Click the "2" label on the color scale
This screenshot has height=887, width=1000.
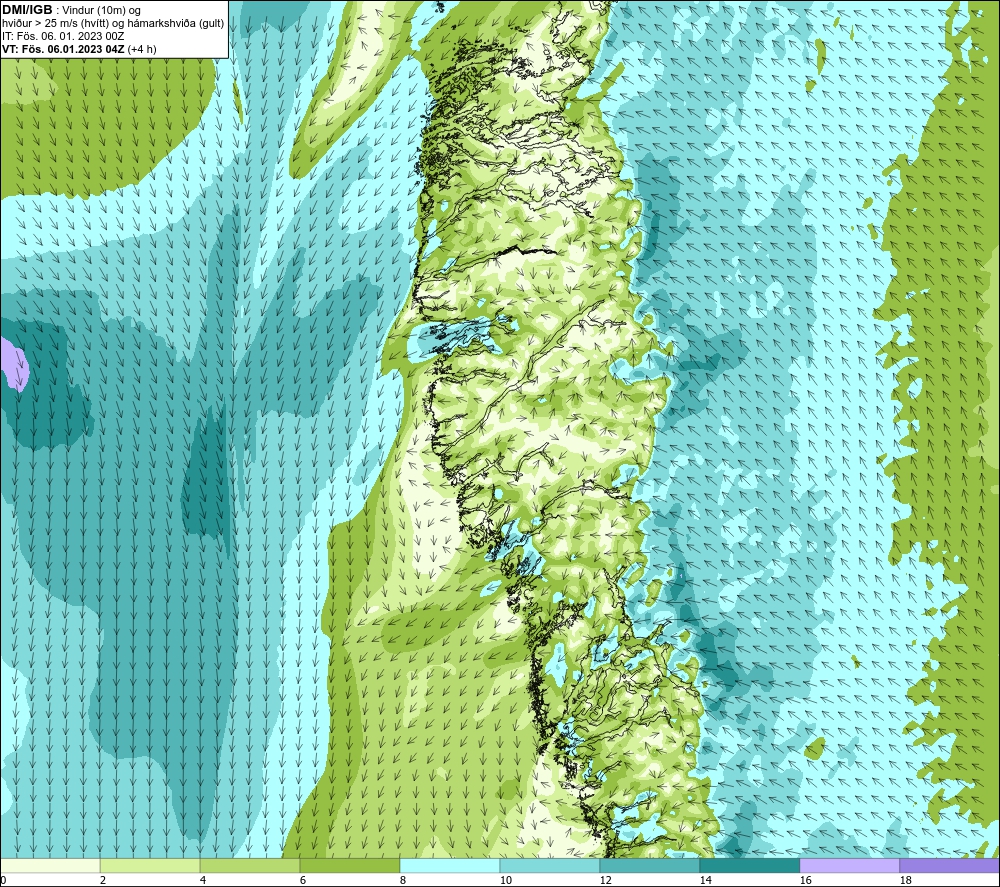point(103,880)
